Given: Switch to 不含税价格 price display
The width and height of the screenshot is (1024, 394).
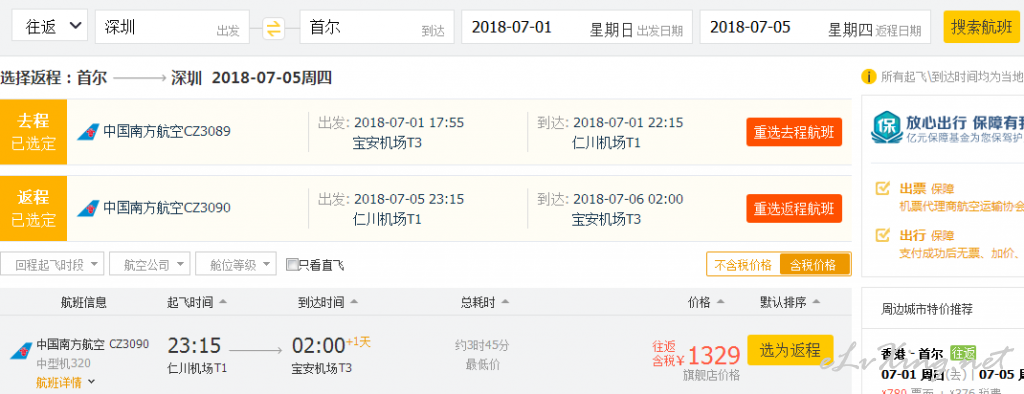Looking at the screenshot, I should point(743,265).
